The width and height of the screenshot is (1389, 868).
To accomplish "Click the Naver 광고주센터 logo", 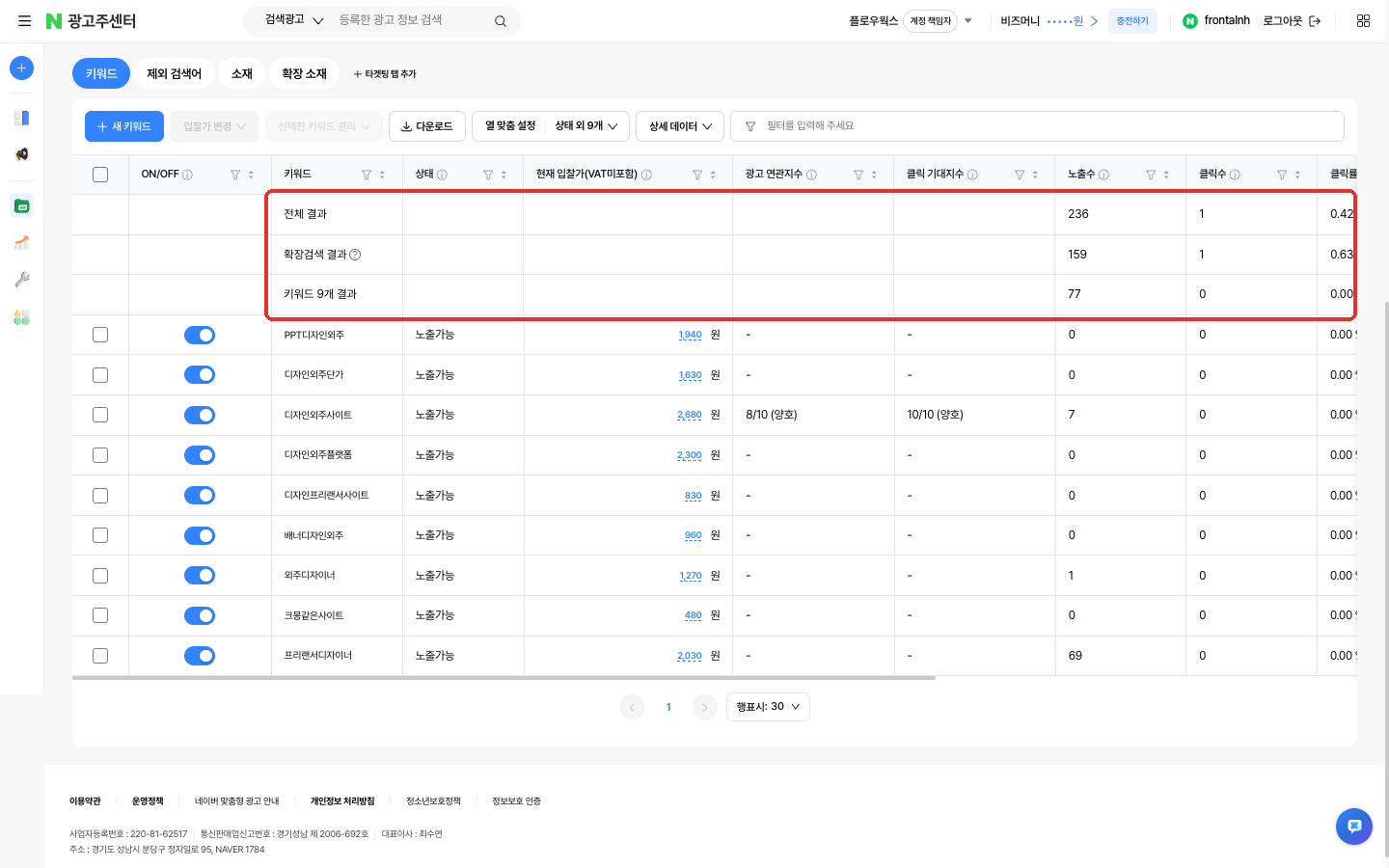I will point(92,21).
